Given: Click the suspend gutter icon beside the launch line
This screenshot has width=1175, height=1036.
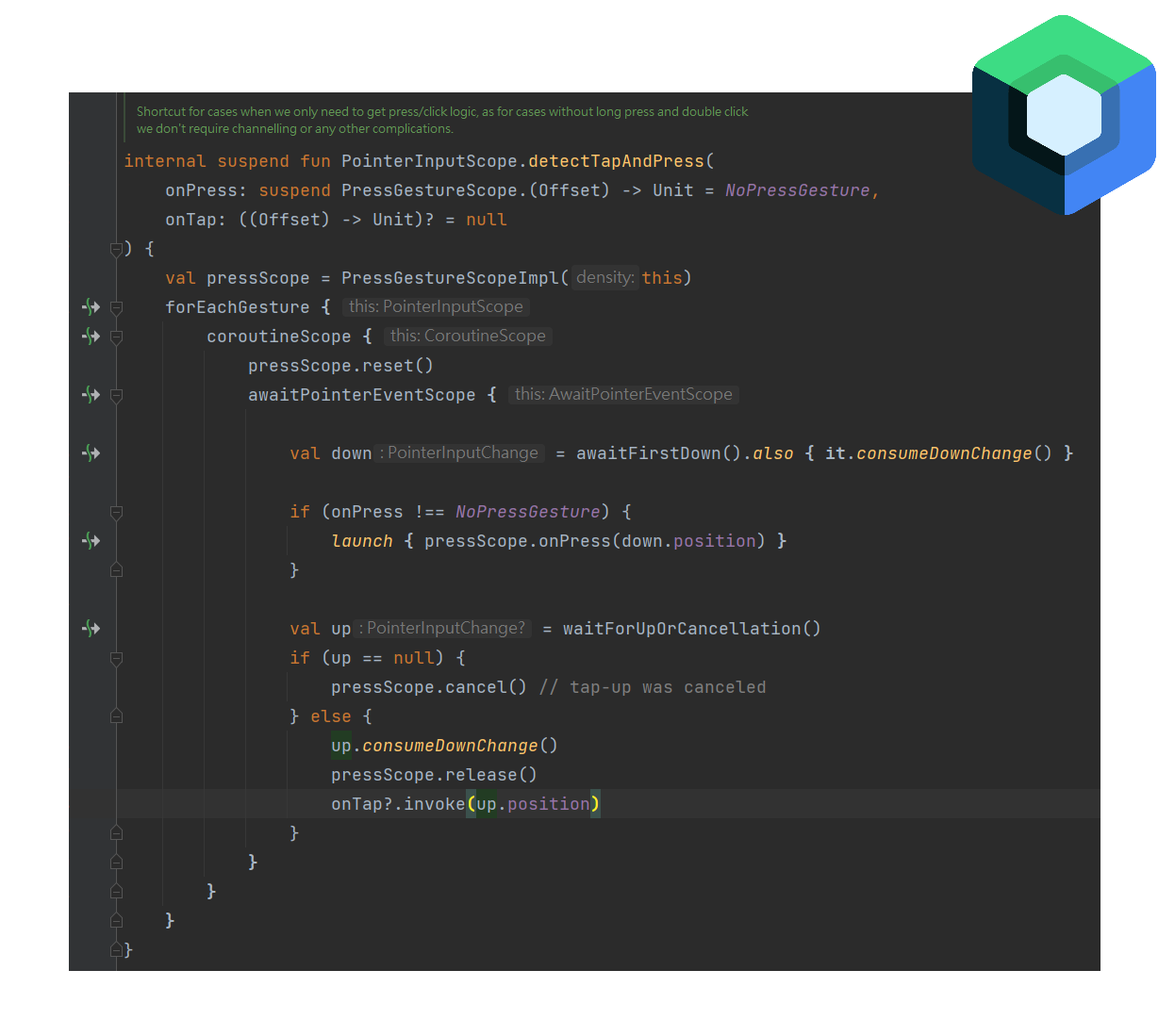Looking at the screenshot, I should (x=91, y=540).
